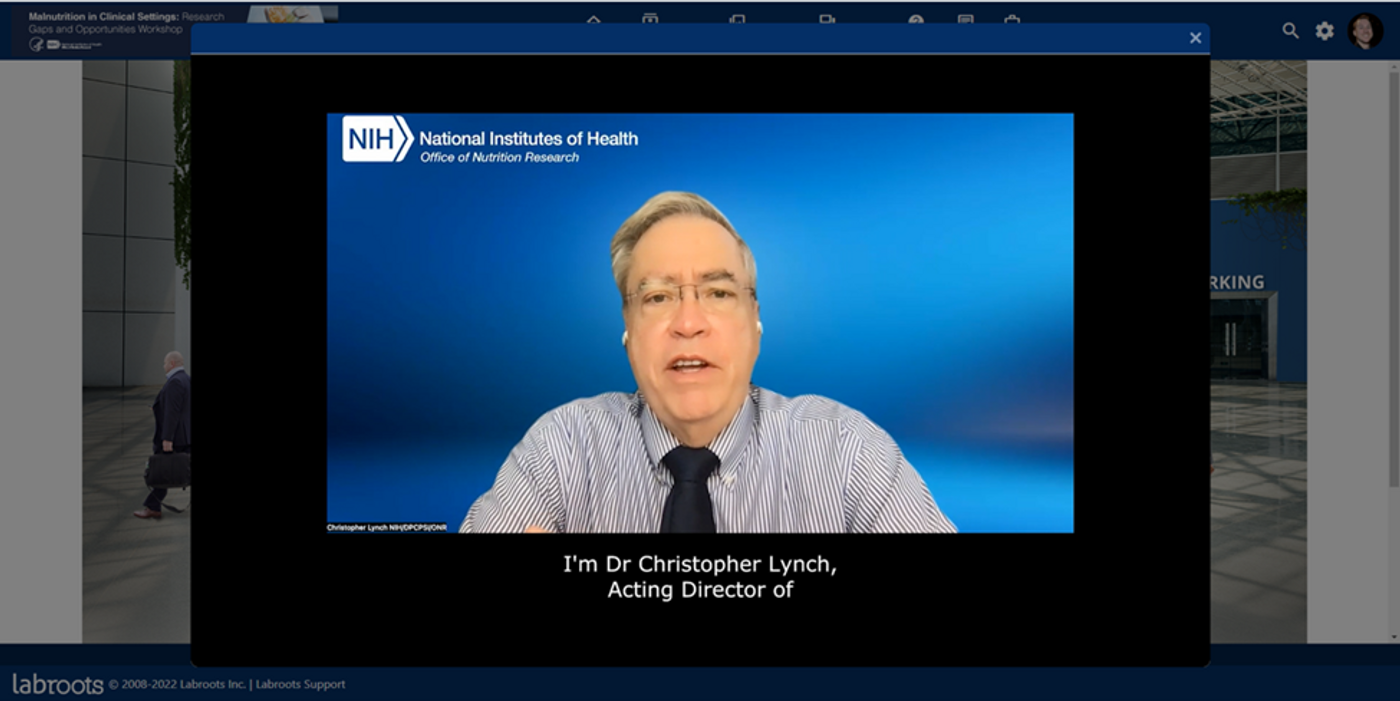The image size is (1400, 701).
Task: Enter the Networking room doorway in background
Action: point(1242,340)
